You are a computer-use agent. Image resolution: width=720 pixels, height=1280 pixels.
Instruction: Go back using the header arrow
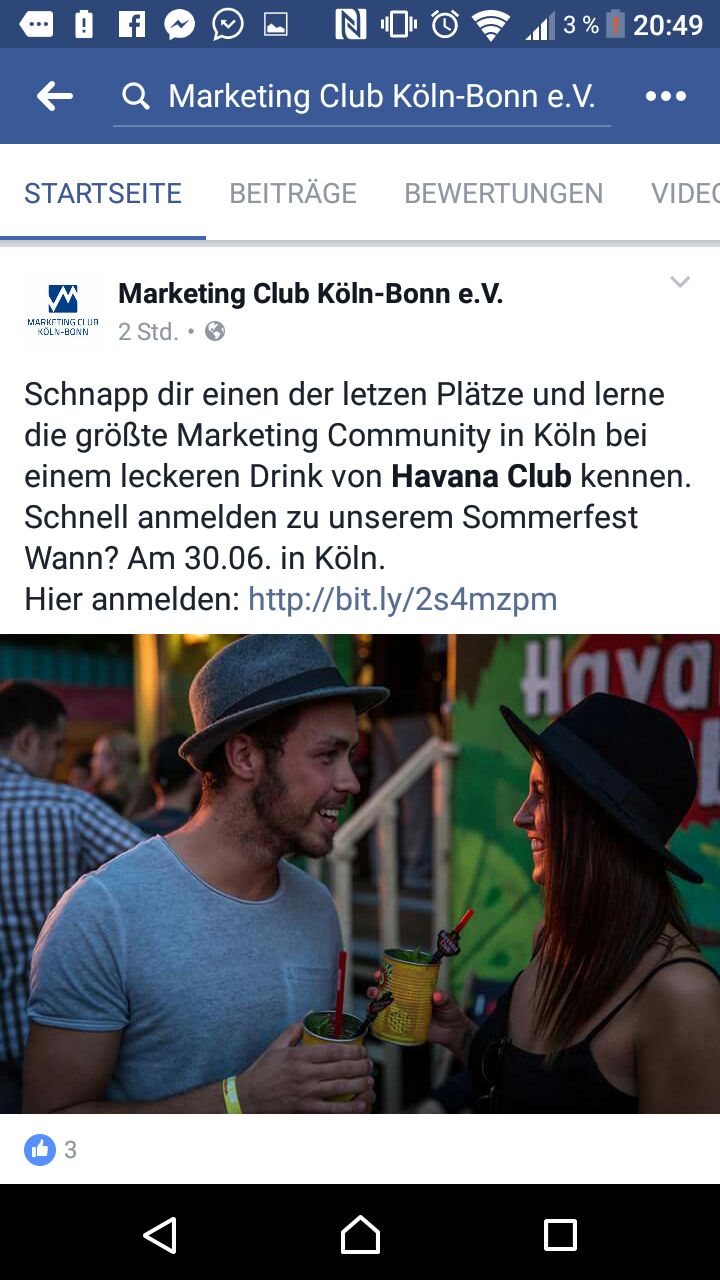54,96
